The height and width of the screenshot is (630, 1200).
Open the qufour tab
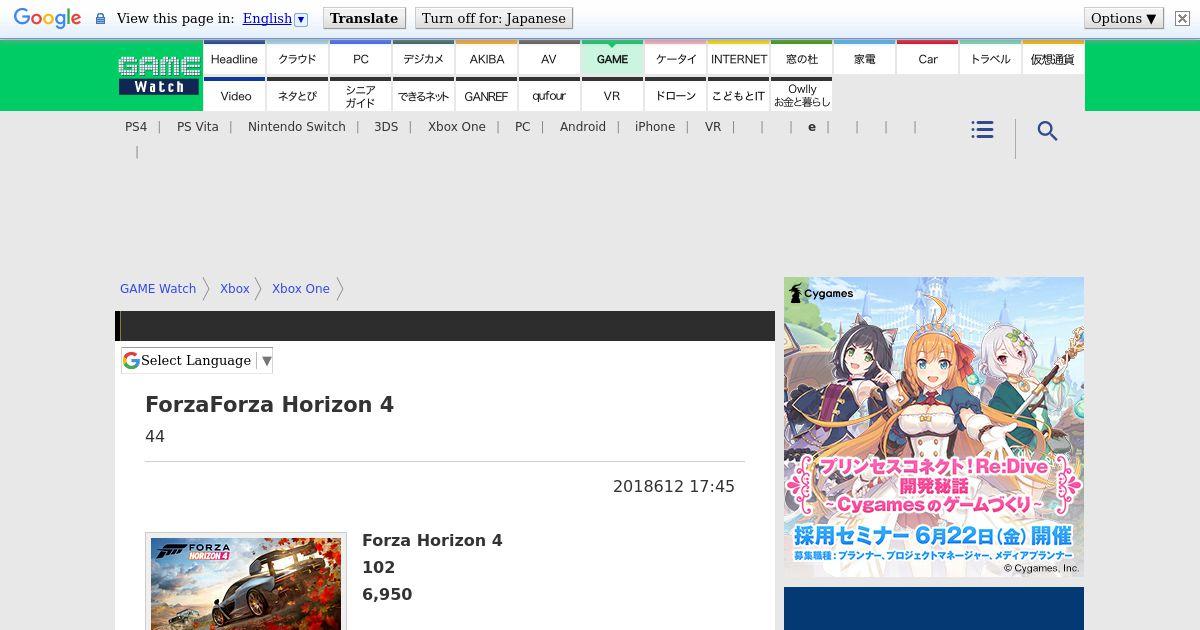point(549,95)
